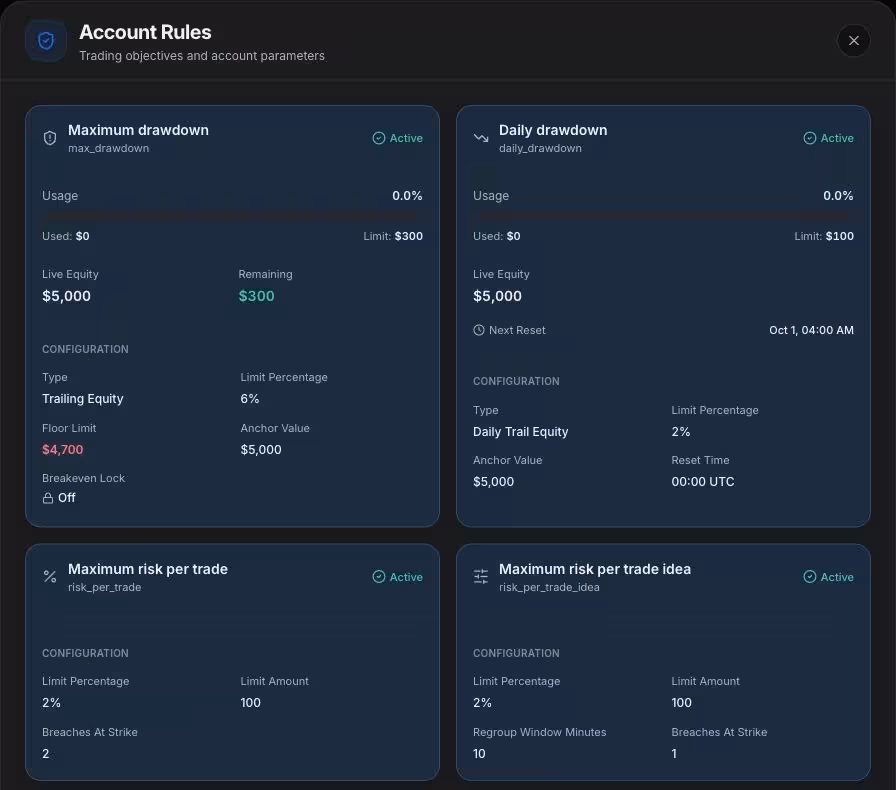896x790 pixels.
Task: Click the Daily drawdown usage progress bar
Action: 663,216
